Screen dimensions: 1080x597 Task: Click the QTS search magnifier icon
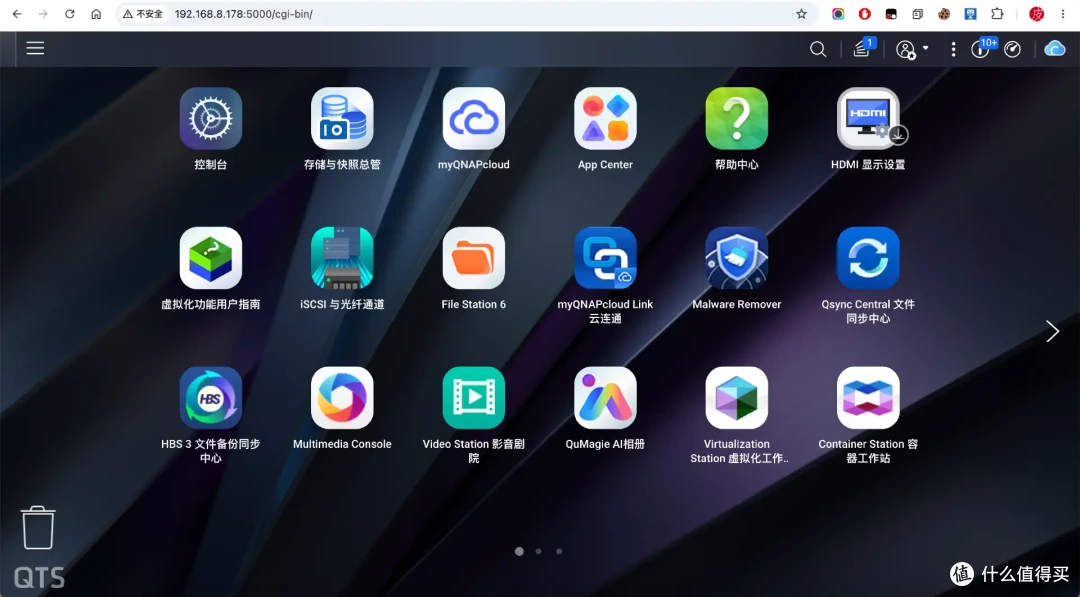click(818, 49)
